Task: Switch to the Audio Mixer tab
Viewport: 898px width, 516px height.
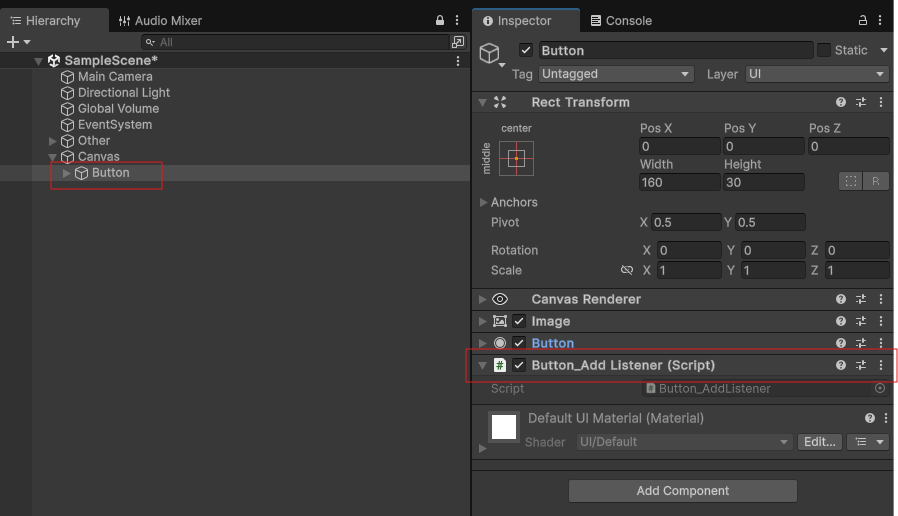Action: (160, 21)
